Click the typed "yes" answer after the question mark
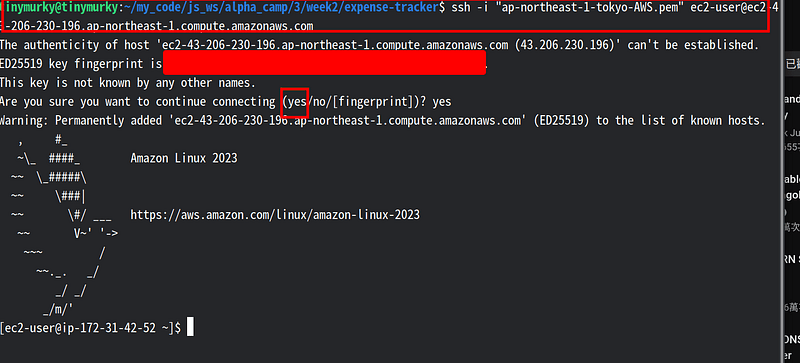The width and height of the screenshot is (800, 363). [x=442, y=102]
